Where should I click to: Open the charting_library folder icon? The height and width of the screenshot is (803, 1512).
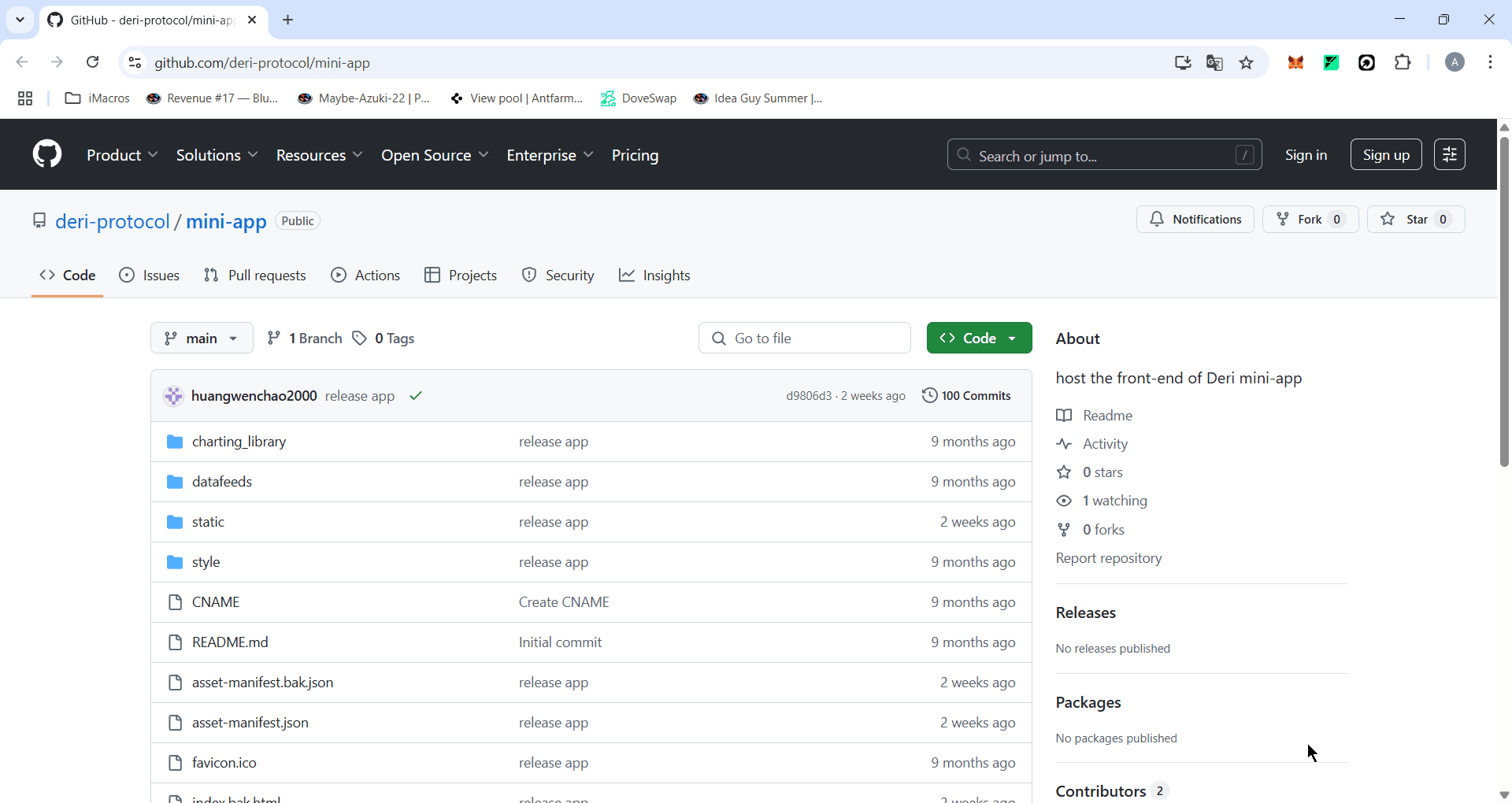[175, 442]
